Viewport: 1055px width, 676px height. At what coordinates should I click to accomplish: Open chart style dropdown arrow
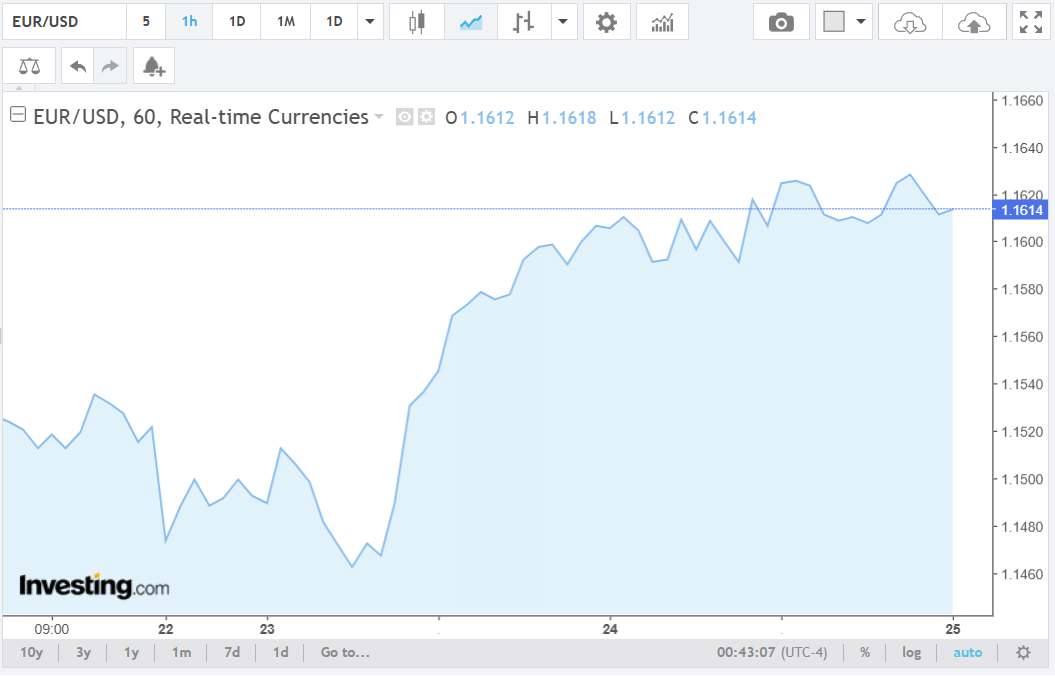(564, 22)
